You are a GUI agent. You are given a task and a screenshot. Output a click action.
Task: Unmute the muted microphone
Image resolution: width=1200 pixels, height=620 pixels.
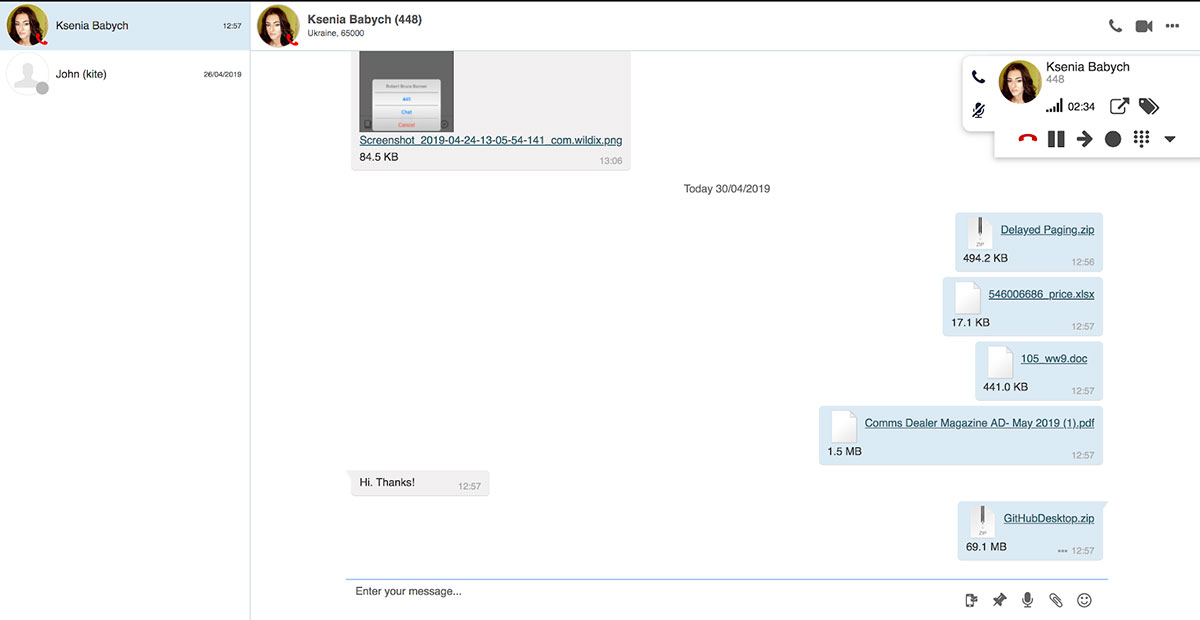[978, 108]
